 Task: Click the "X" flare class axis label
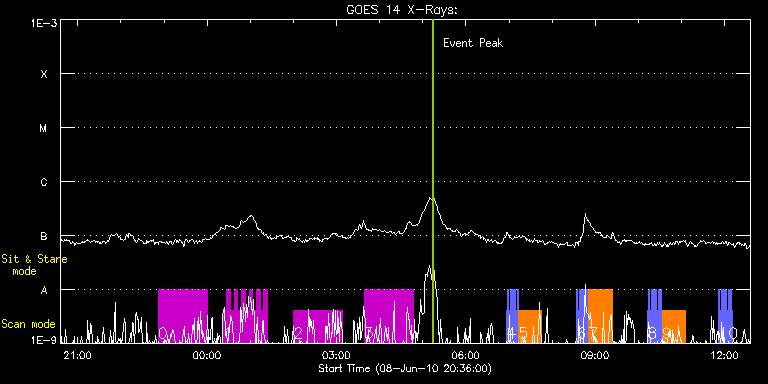pyautogui.click(x=44, y=74)
